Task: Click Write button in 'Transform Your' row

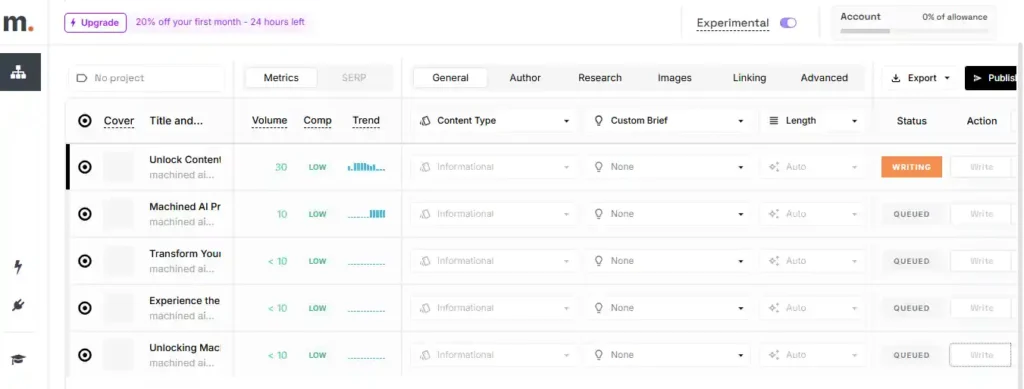Action: coord(981,261)
